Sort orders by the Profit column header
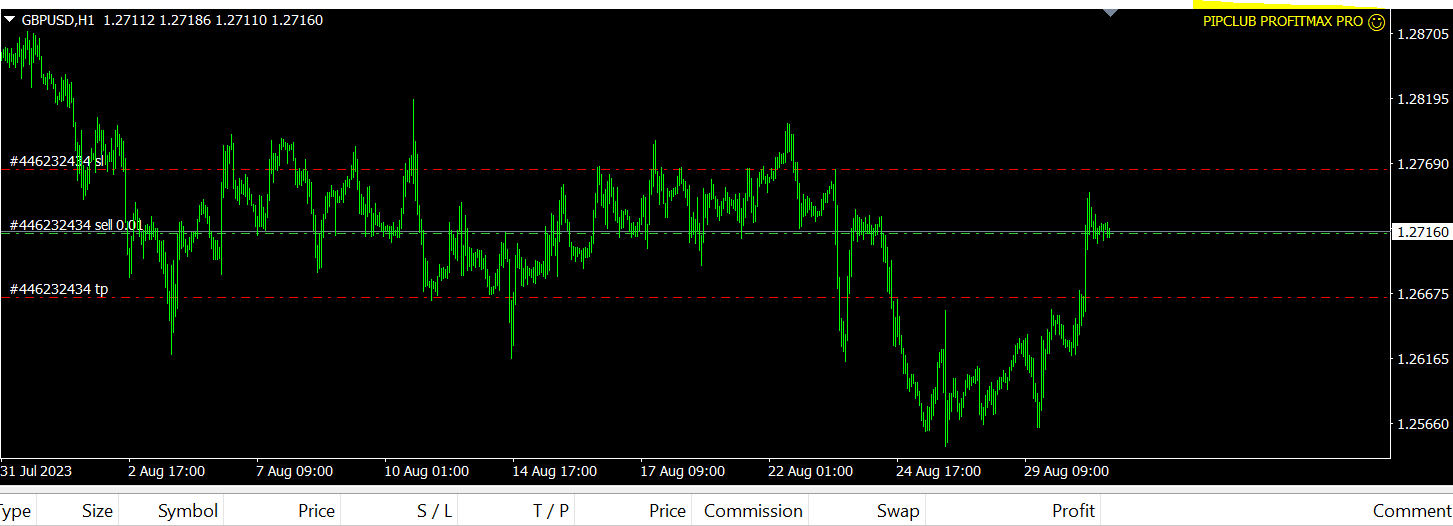Screen dimensions: 1453x526 click(x=1073, y=511)
